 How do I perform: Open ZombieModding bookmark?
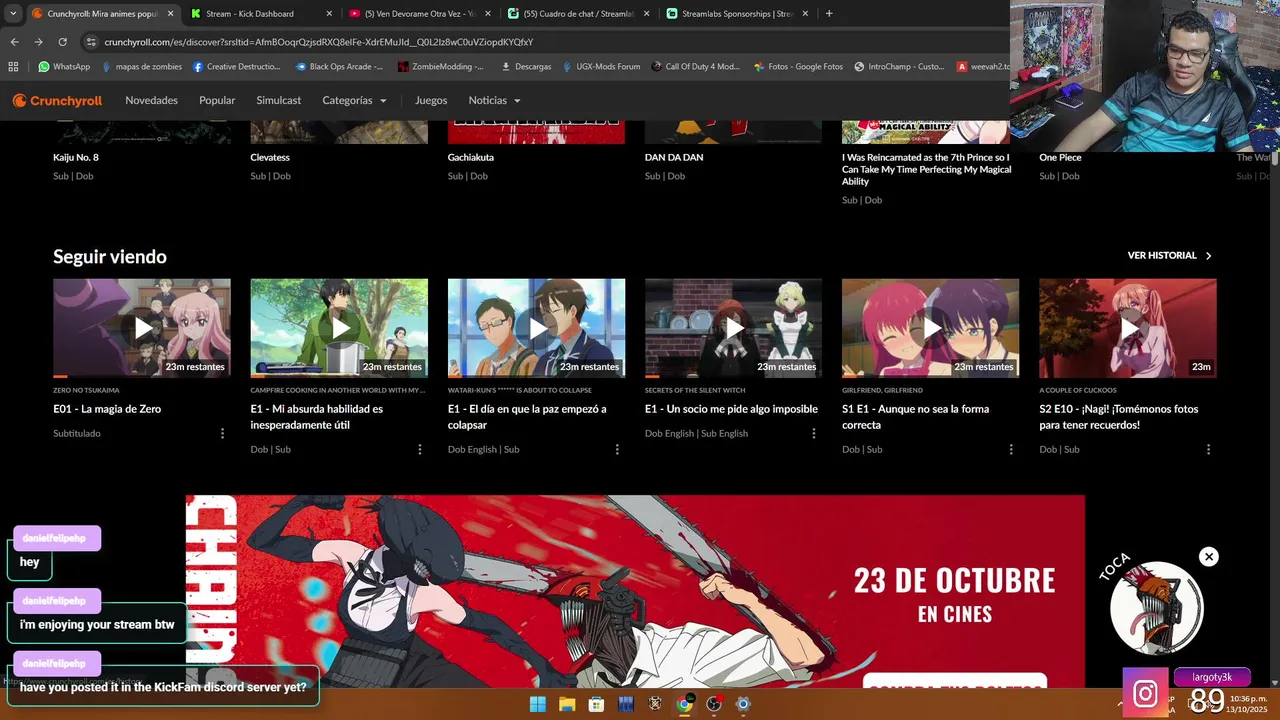click(441, 67)
